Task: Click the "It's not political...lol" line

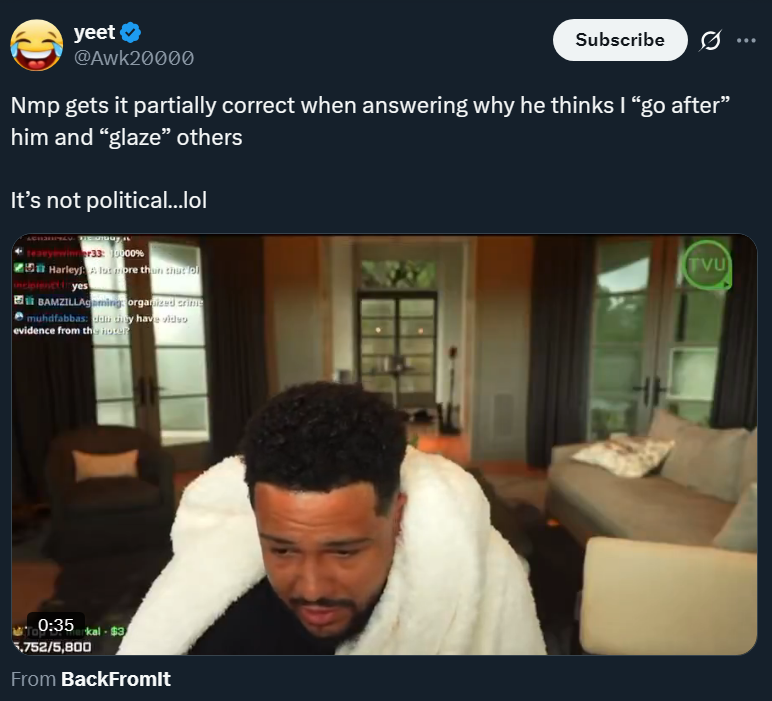Action: point(109,200)
